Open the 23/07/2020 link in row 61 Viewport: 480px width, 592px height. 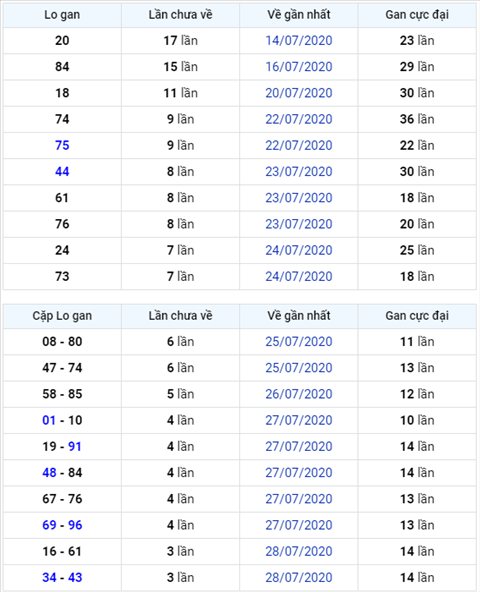pyautogui.click(x=298, y=197)
